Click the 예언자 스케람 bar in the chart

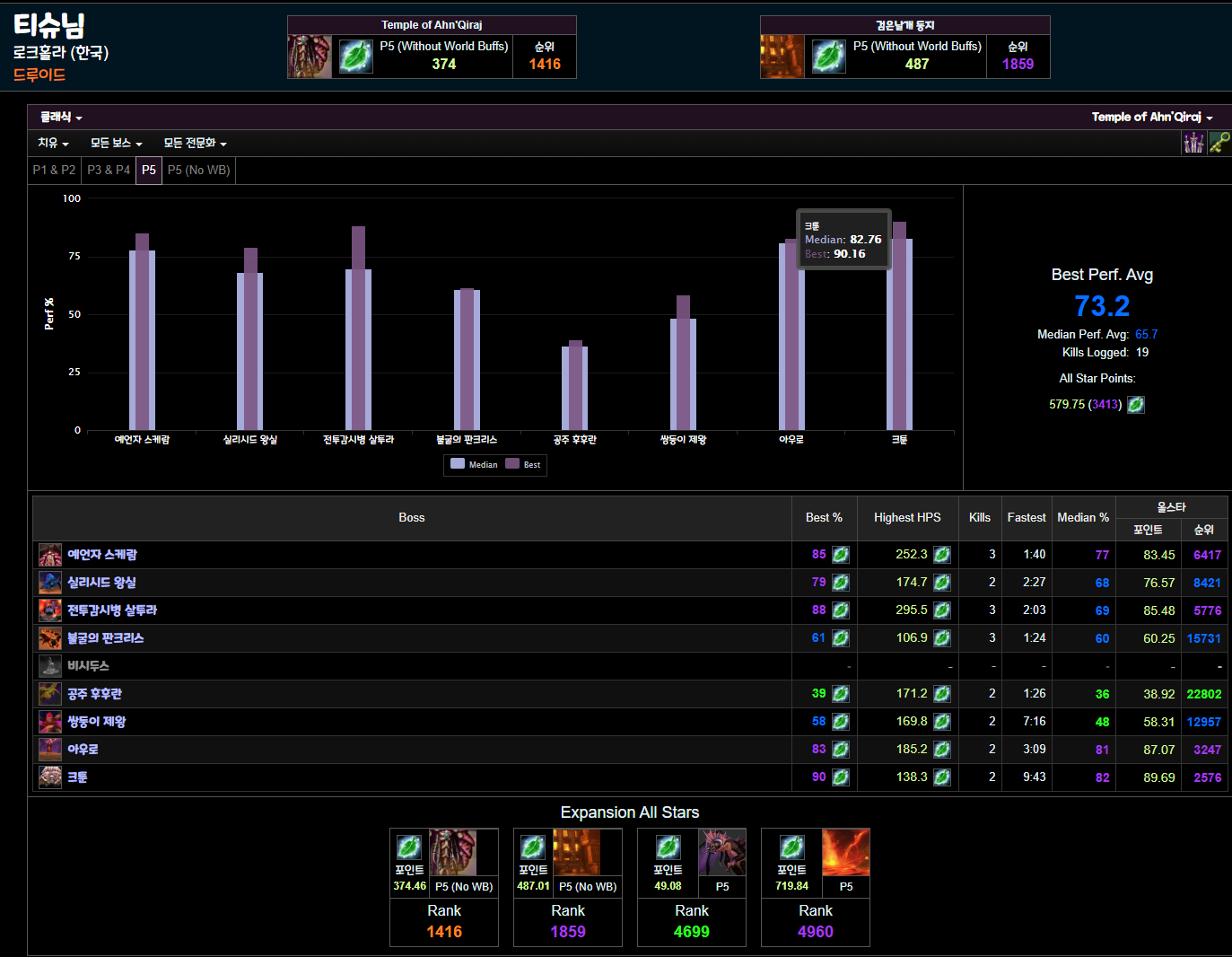point(142,331)
